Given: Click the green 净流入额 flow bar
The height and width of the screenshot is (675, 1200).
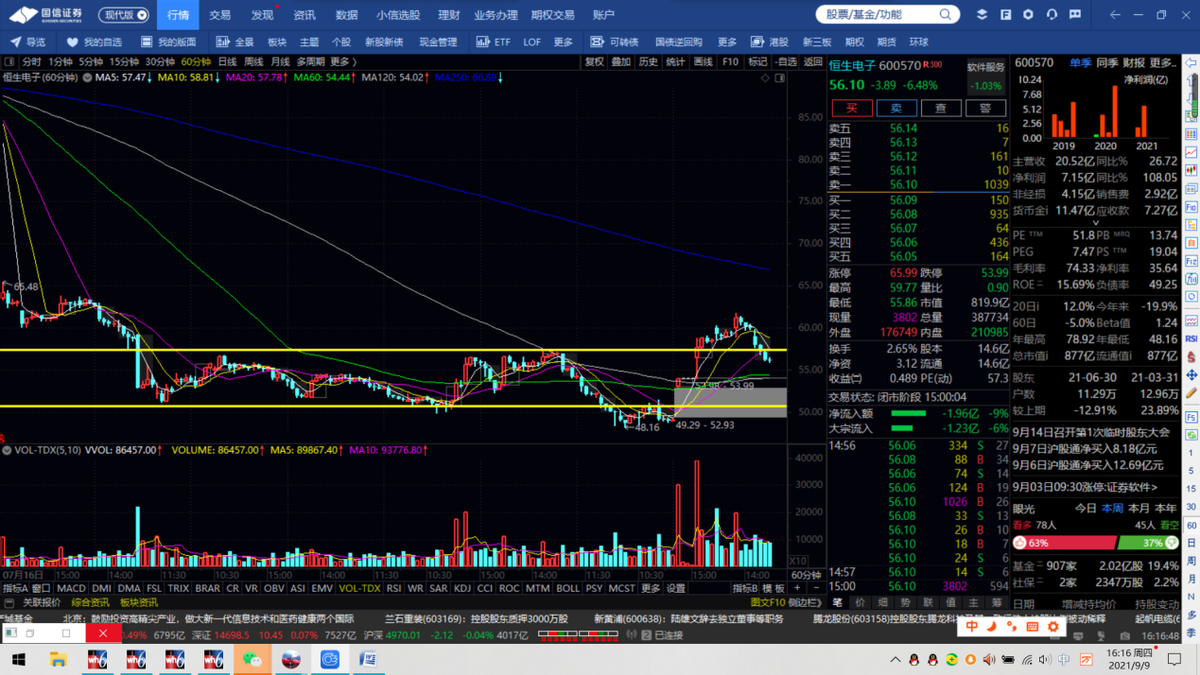Looking at the screenshot, I should coord(909,413).
